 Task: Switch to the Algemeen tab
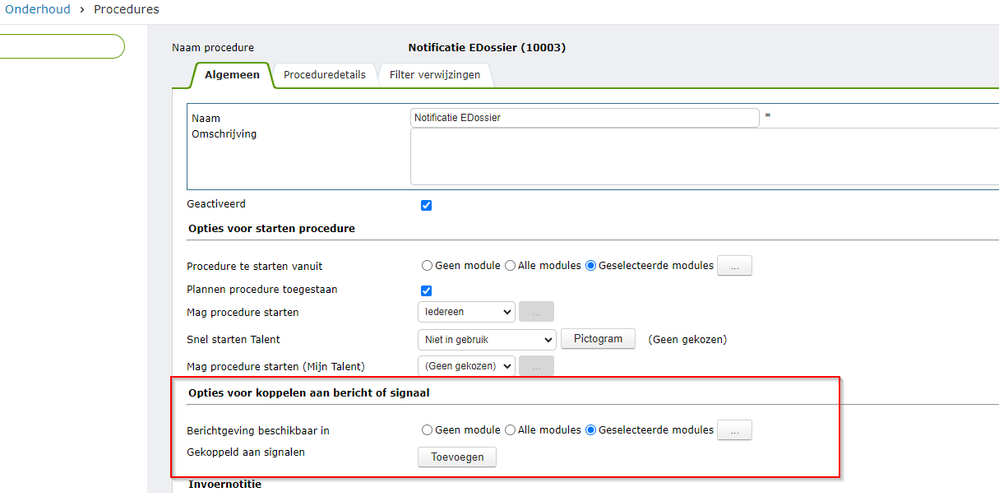232,75
